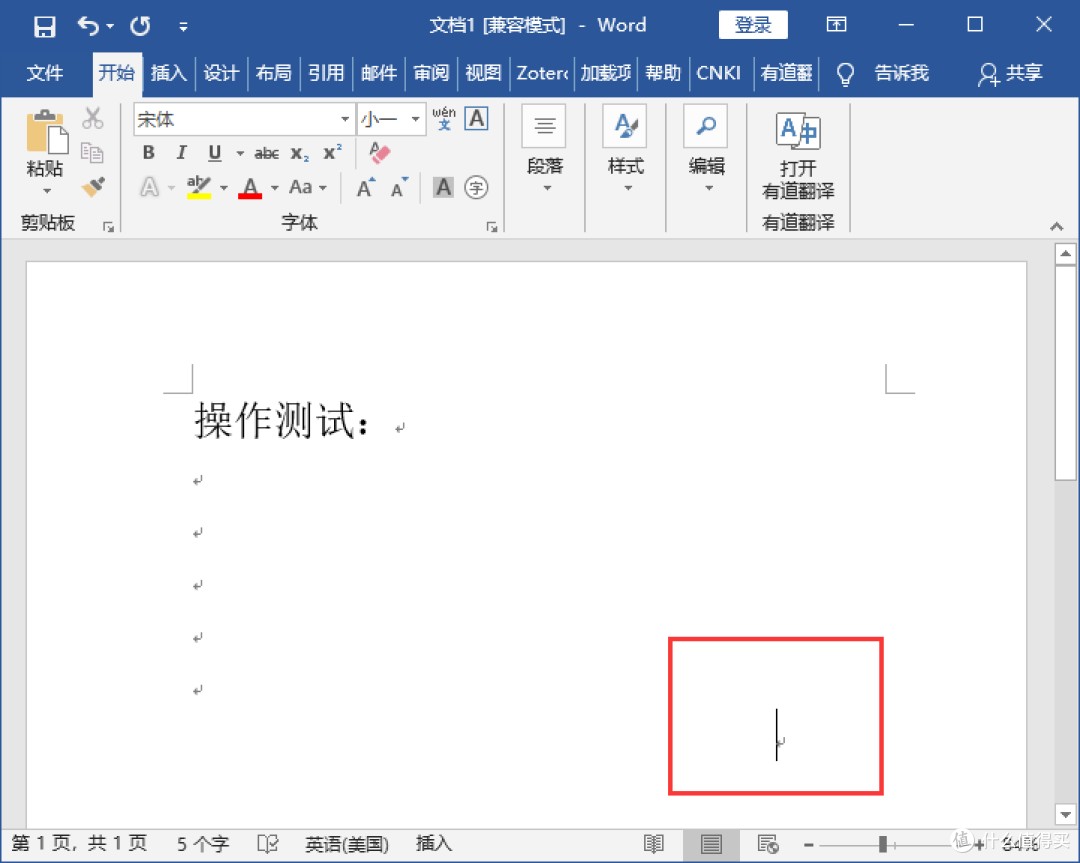The image size is (1080, 863).
Task: Switch to the 插入 tab
Action: 169,73
